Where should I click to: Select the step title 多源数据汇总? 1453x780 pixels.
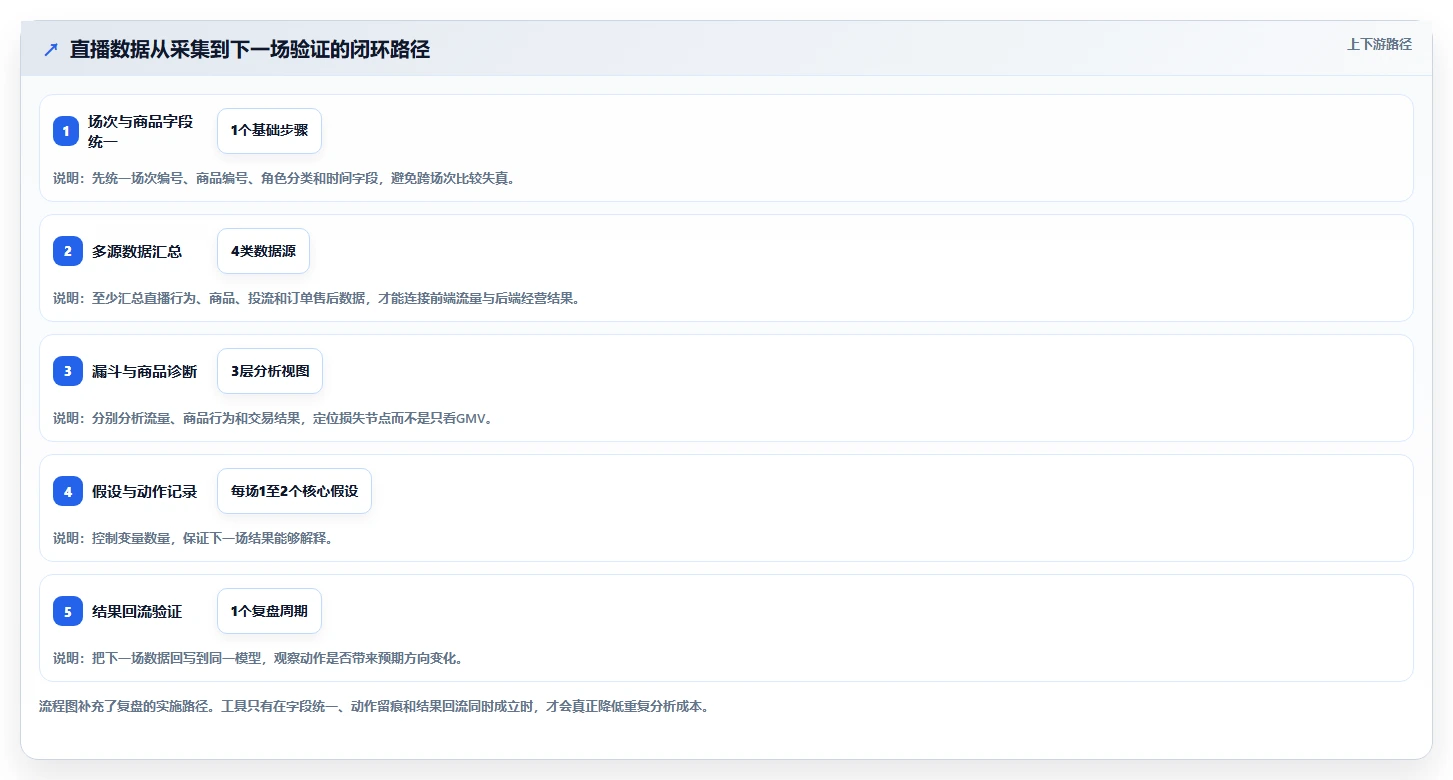(x=137, y=251)
